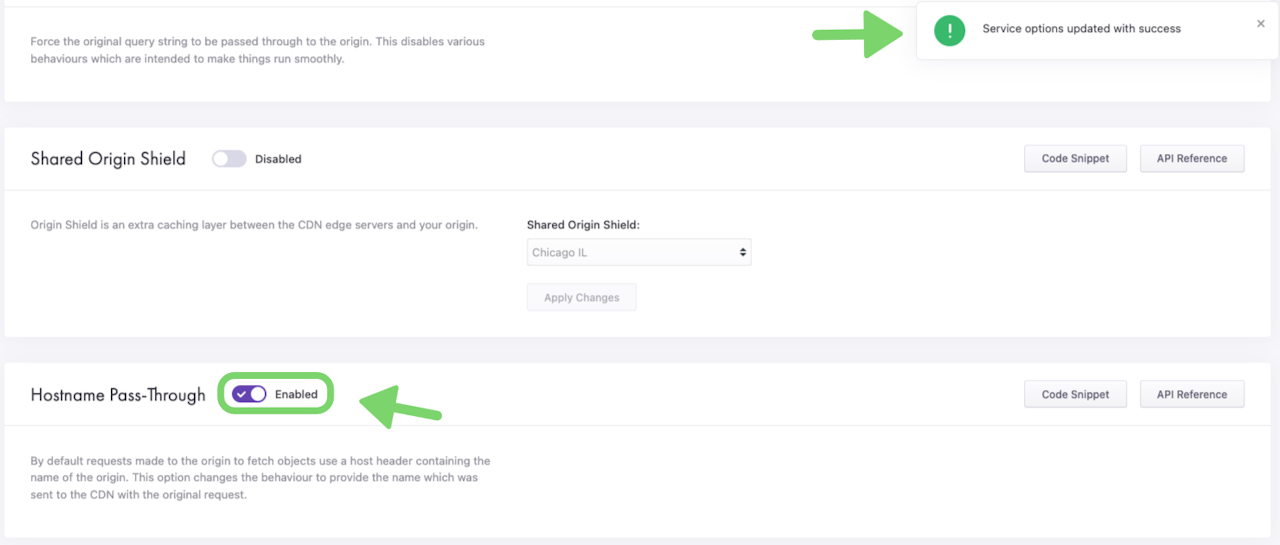Screen dimensions: 1280x545
Task: Click the 'Service options updated with success' message
Action: click(1081, 29)
